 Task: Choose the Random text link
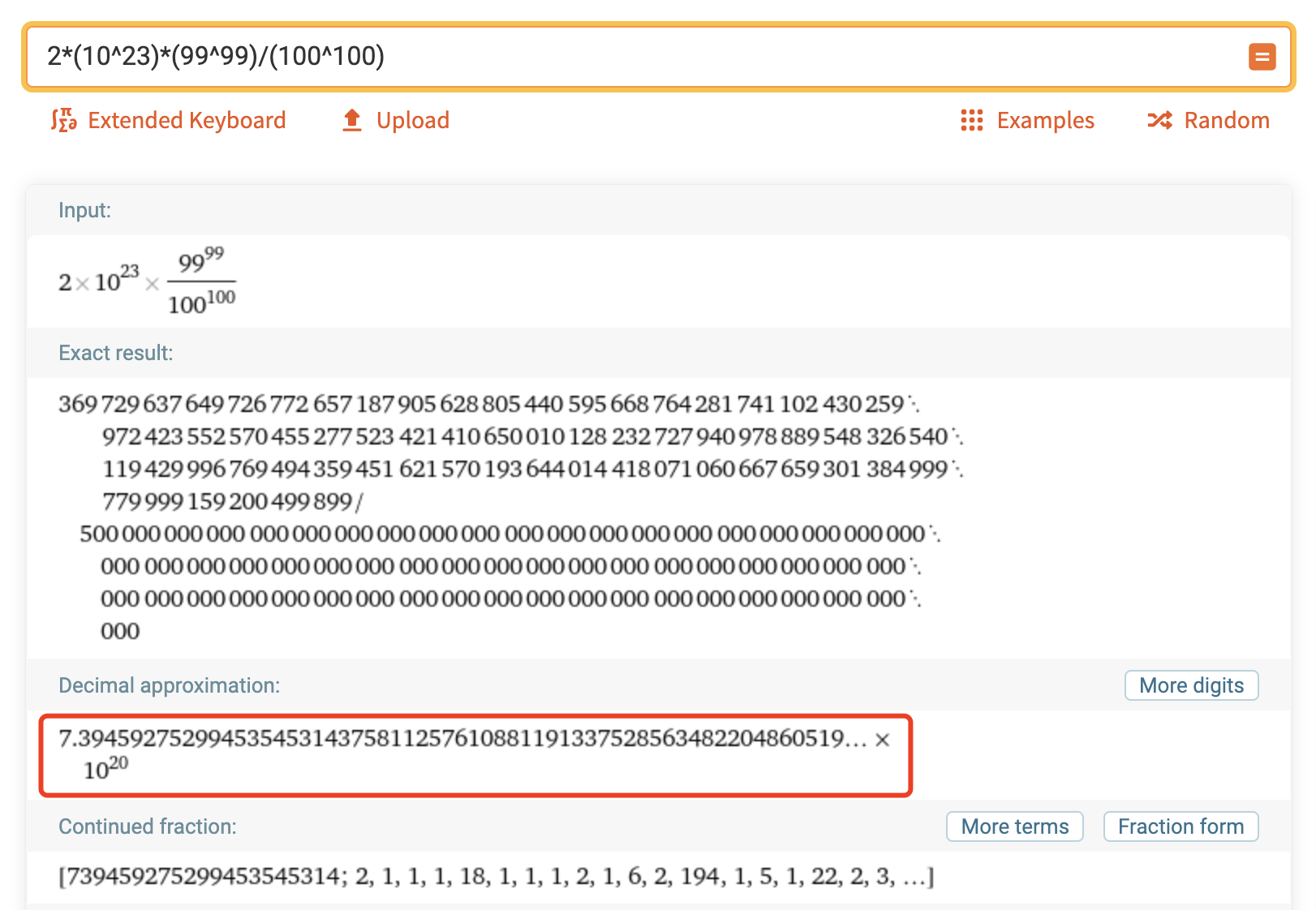1226,120
